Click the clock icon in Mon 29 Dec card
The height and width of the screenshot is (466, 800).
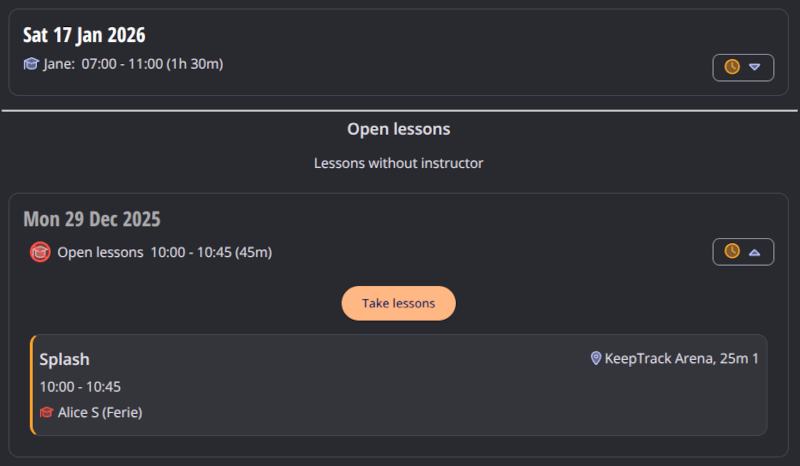732,251
